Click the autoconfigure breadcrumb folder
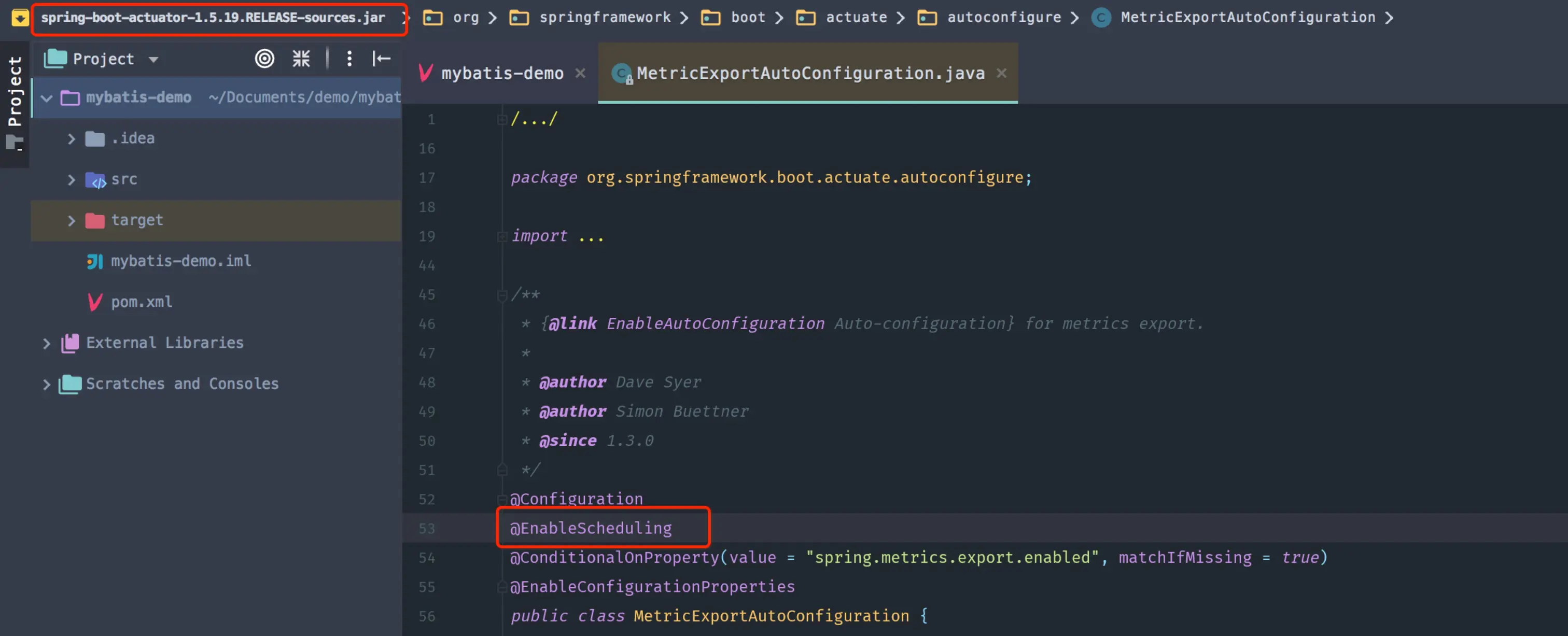Screen dimensions: 1568x636 coord(989,18)
